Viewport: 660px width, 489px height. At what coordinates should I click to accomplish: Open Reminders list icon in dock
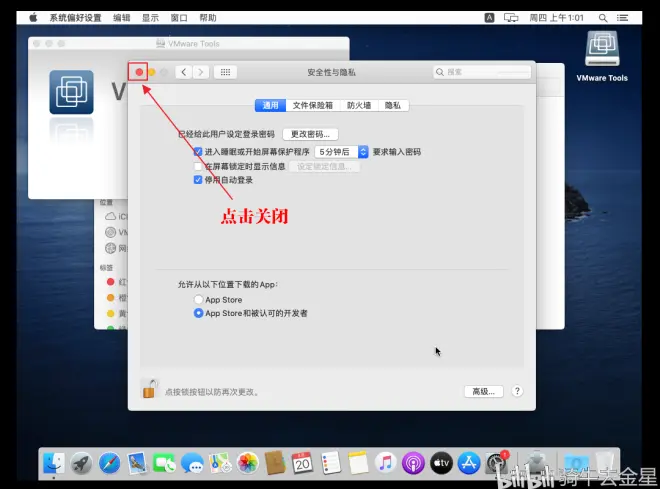(x=330, y=463)
